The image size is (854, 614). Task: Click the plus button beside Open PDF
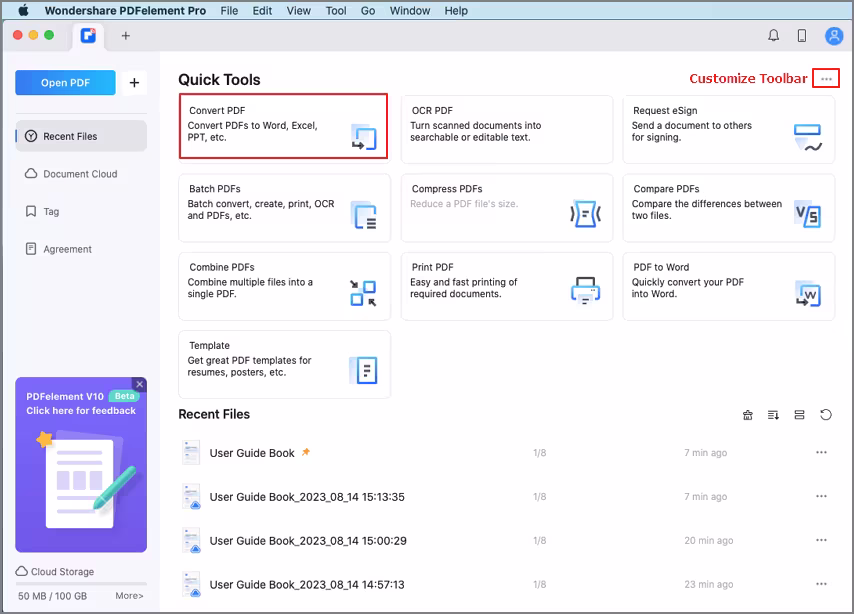pos(134,83)
